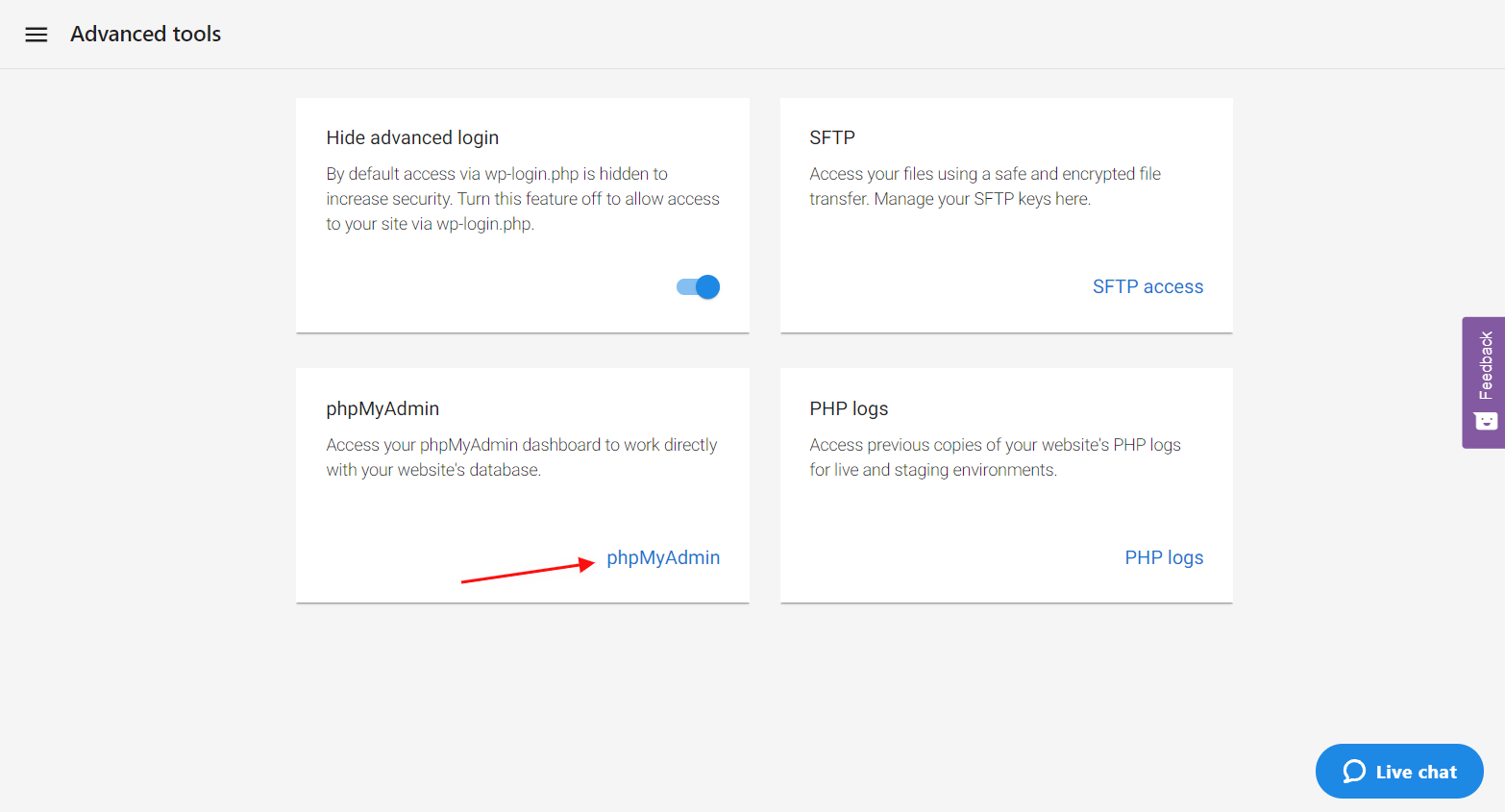
Task: Open the PHP logs link
Action: tap(1164, 557)
